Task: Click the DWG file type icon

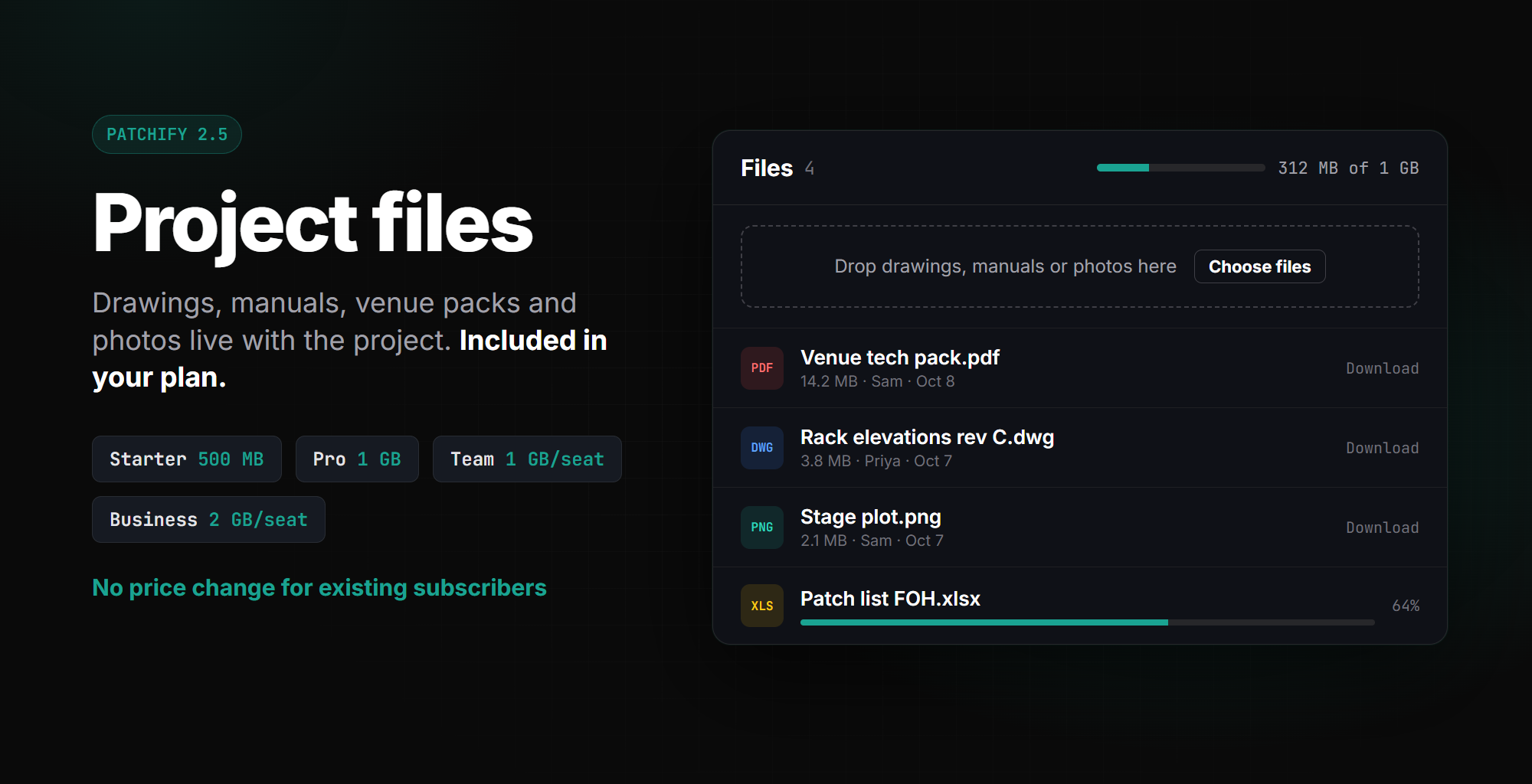Action: pos(762,448)
